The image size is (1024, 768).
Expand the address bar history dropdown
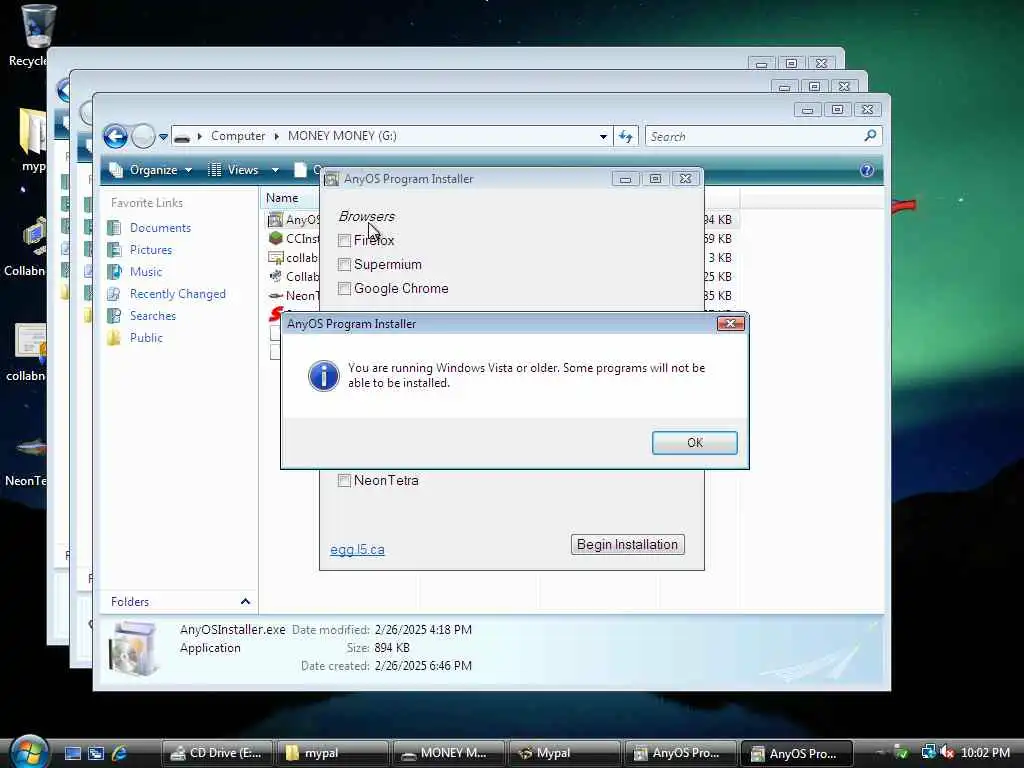(603, 136)
